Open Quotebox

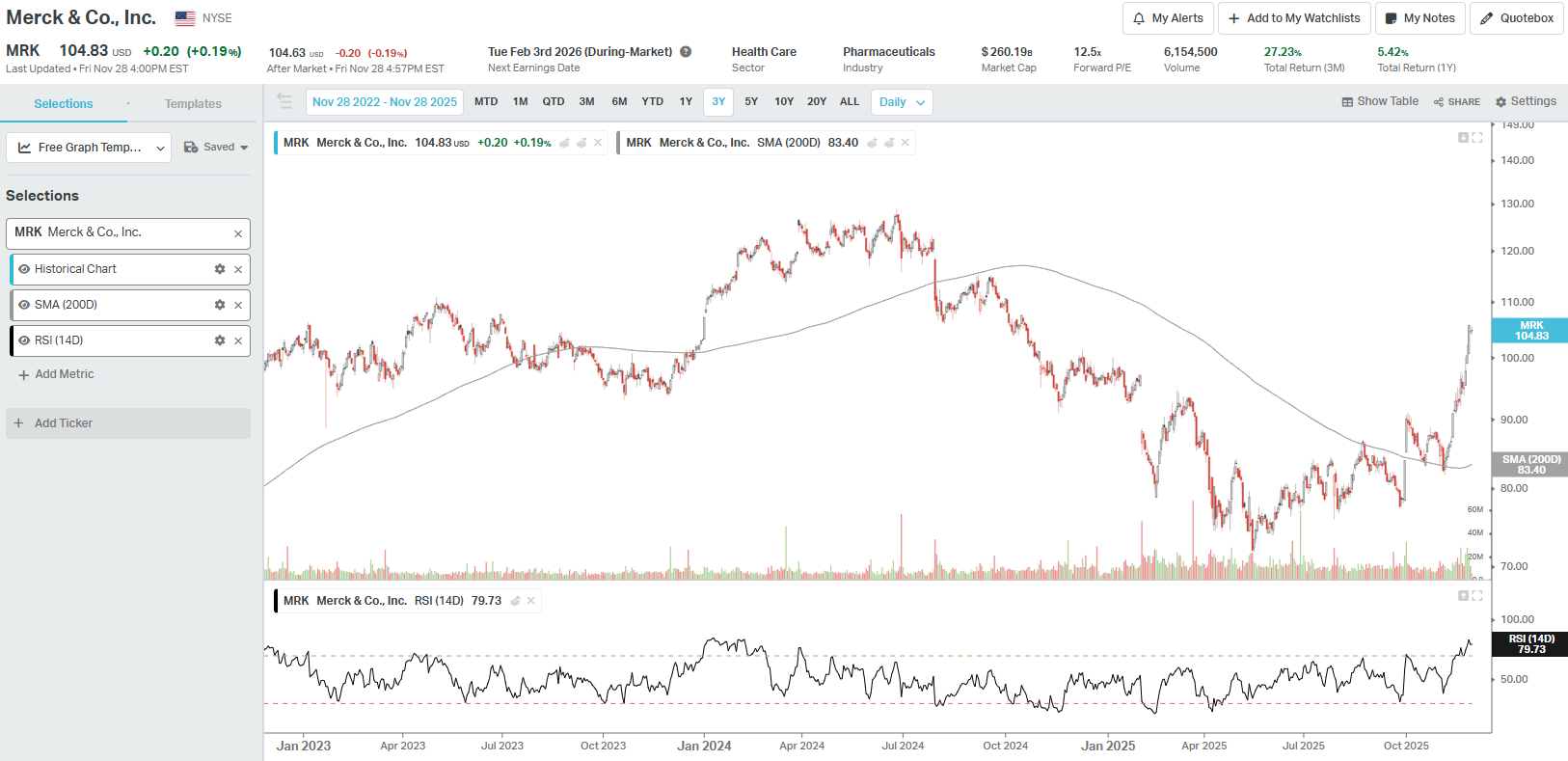pyautogui.click(x=1517, y=18)
